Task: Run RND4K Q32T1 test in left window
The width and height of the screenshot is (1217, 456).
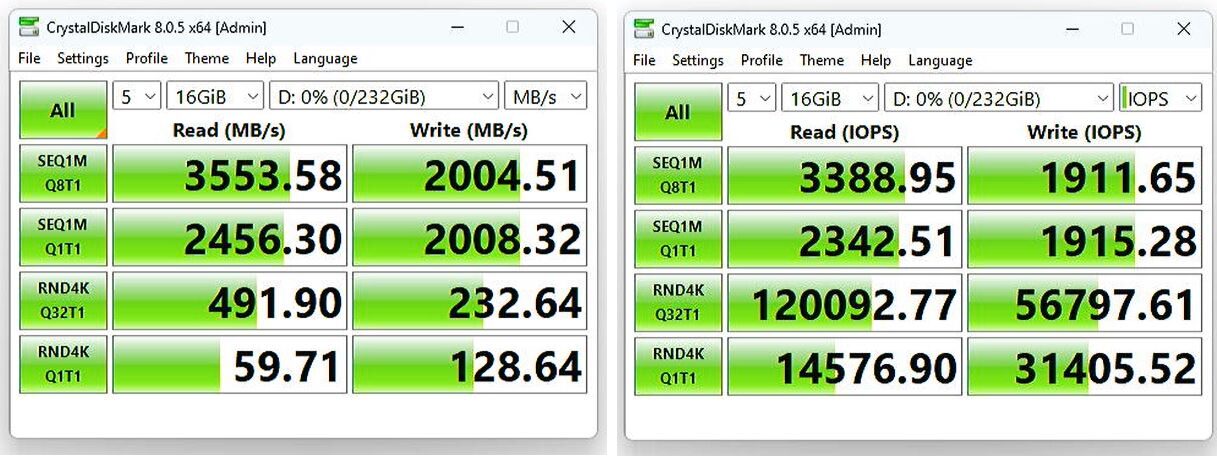Action: pos(63,301)
